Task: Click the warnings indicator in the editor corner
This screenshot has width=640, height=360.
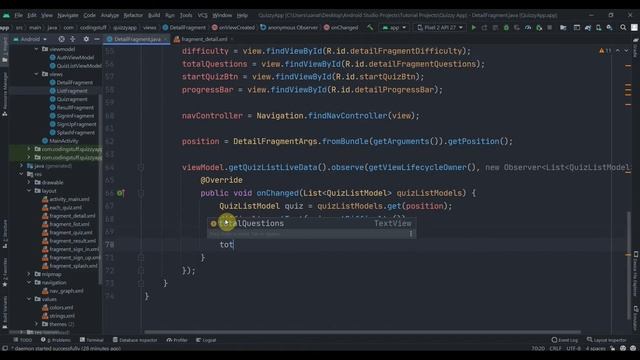Action: 605,51
